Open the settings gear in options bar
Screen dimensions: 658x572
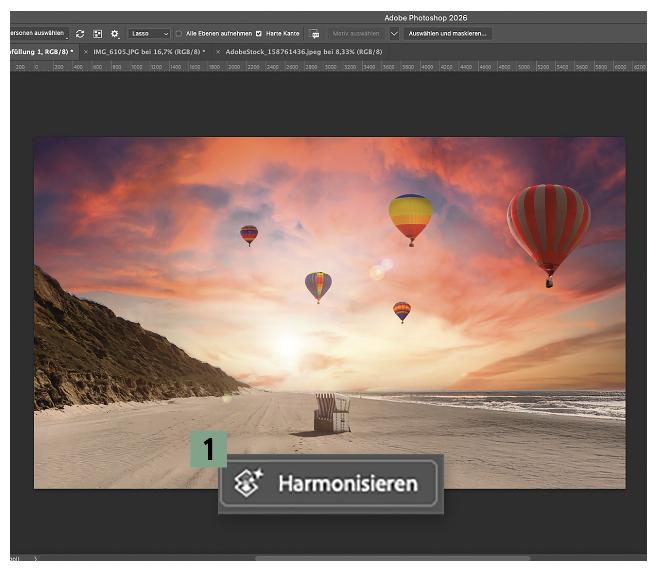pos(115,34)
